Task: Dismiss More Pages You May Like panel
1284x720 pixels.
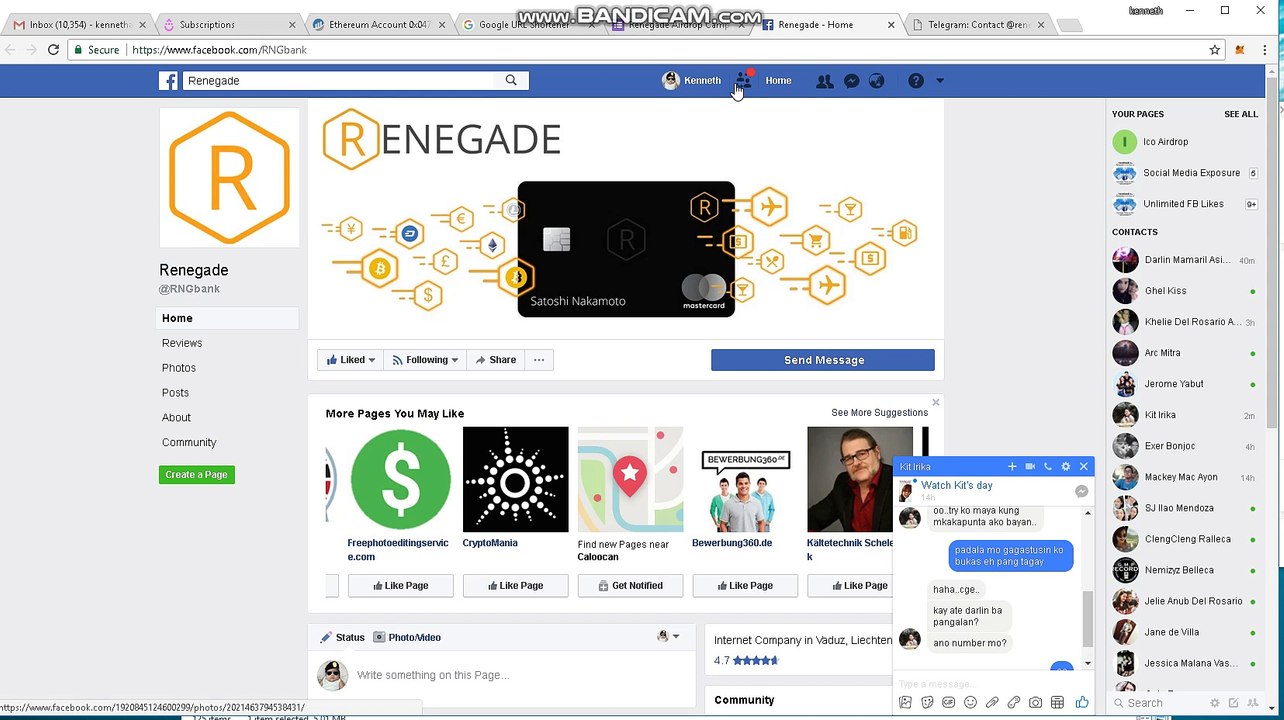Action: pyautogui.click(x=936, y=402)
